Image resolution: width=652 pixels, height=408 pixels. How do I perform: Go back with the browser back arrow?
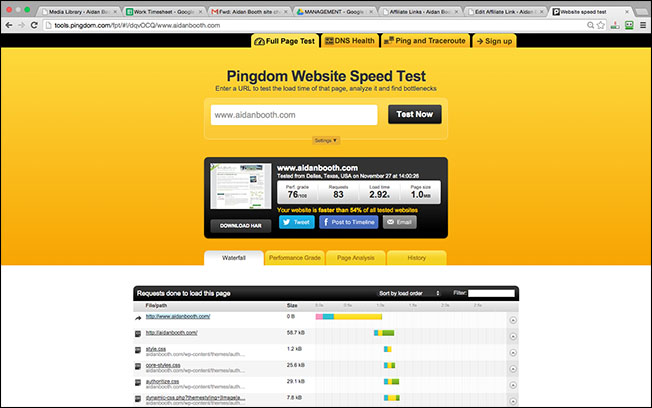click(8, 25)
